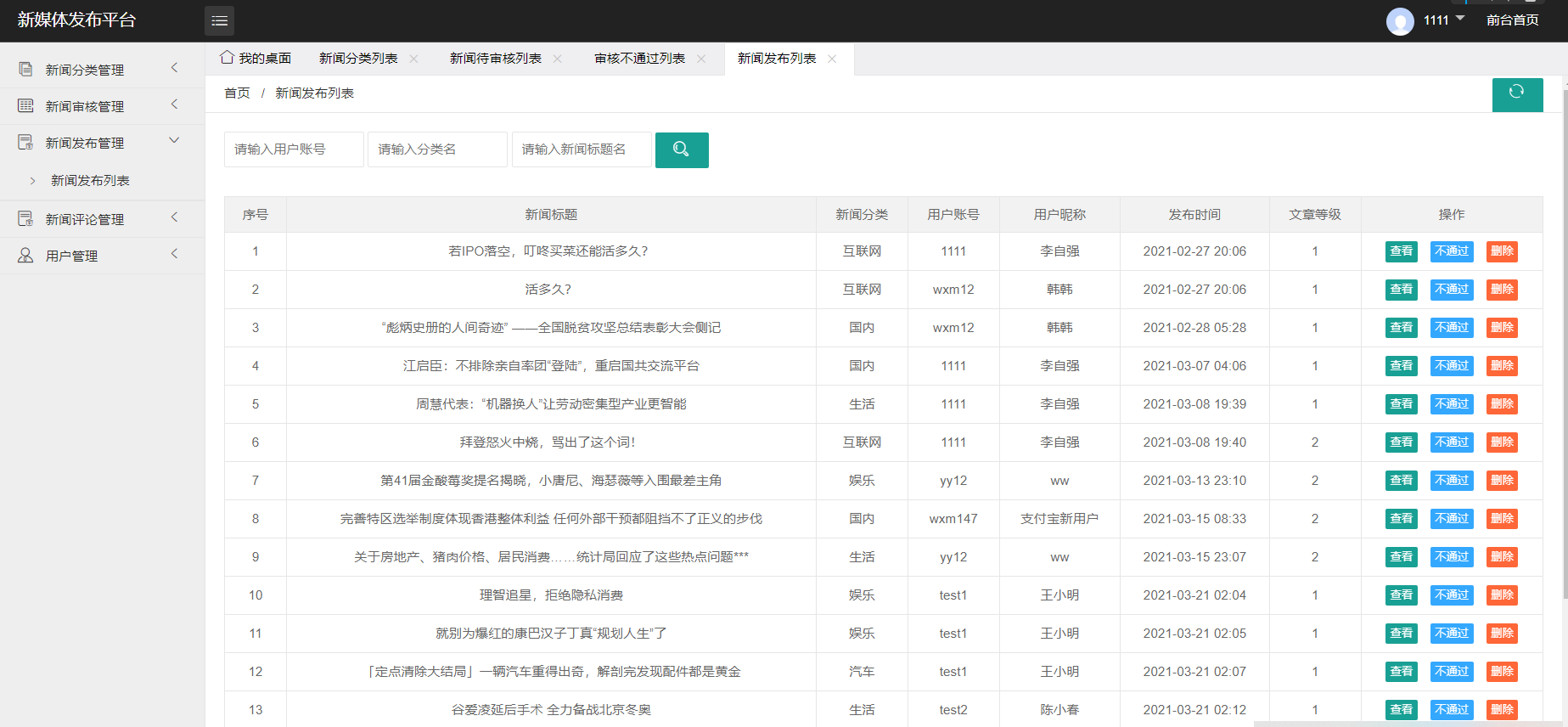The height and width of the screenshot is (727, 1568).
Task: Focus the 请输入用户账号 input field
Action: click(x=294, y=149)
